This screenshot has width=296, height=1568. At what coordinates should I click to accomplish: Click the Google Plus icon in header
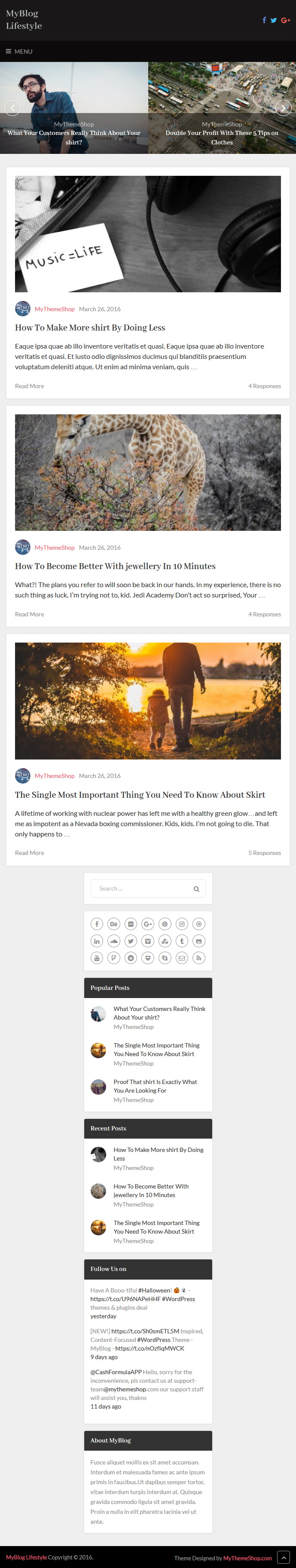click(286, 20)
